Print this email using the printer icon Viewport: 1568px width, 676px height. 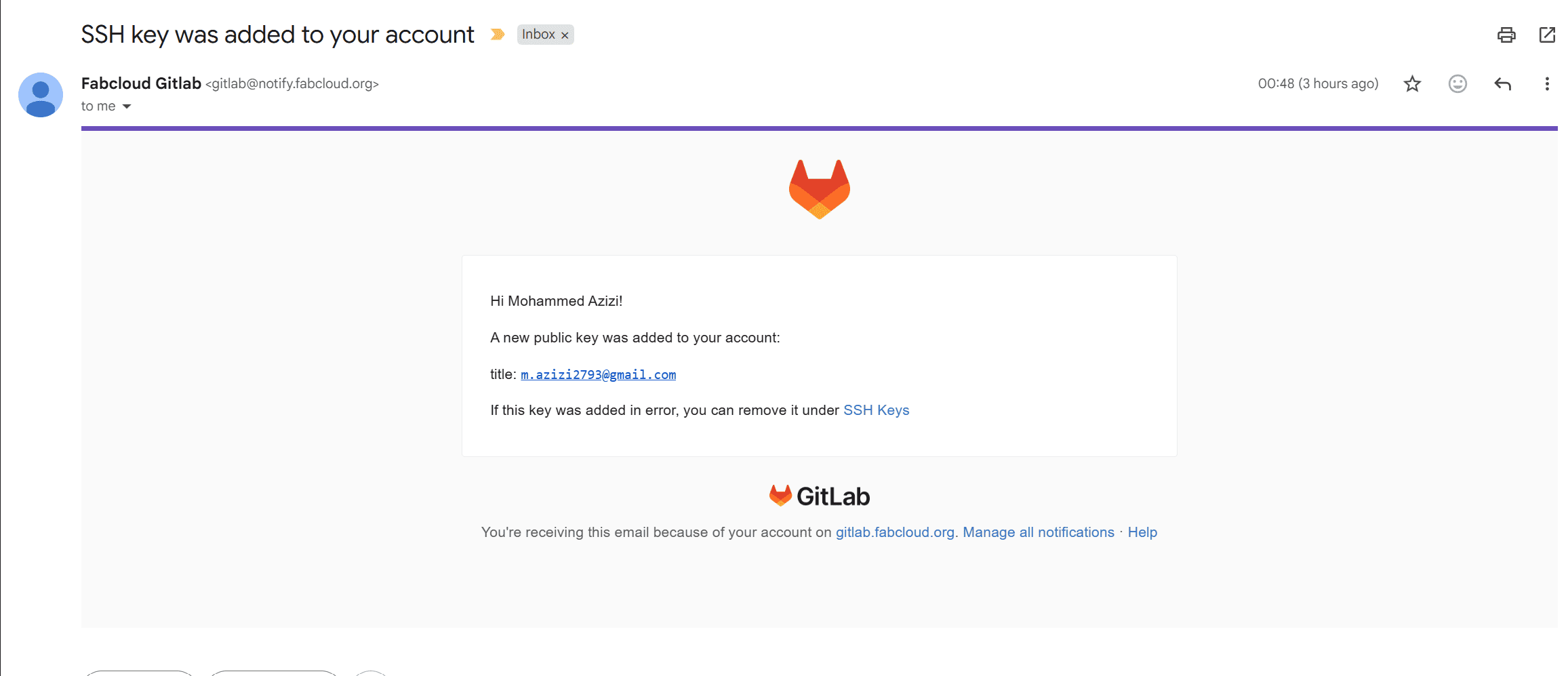[1506, 35]
